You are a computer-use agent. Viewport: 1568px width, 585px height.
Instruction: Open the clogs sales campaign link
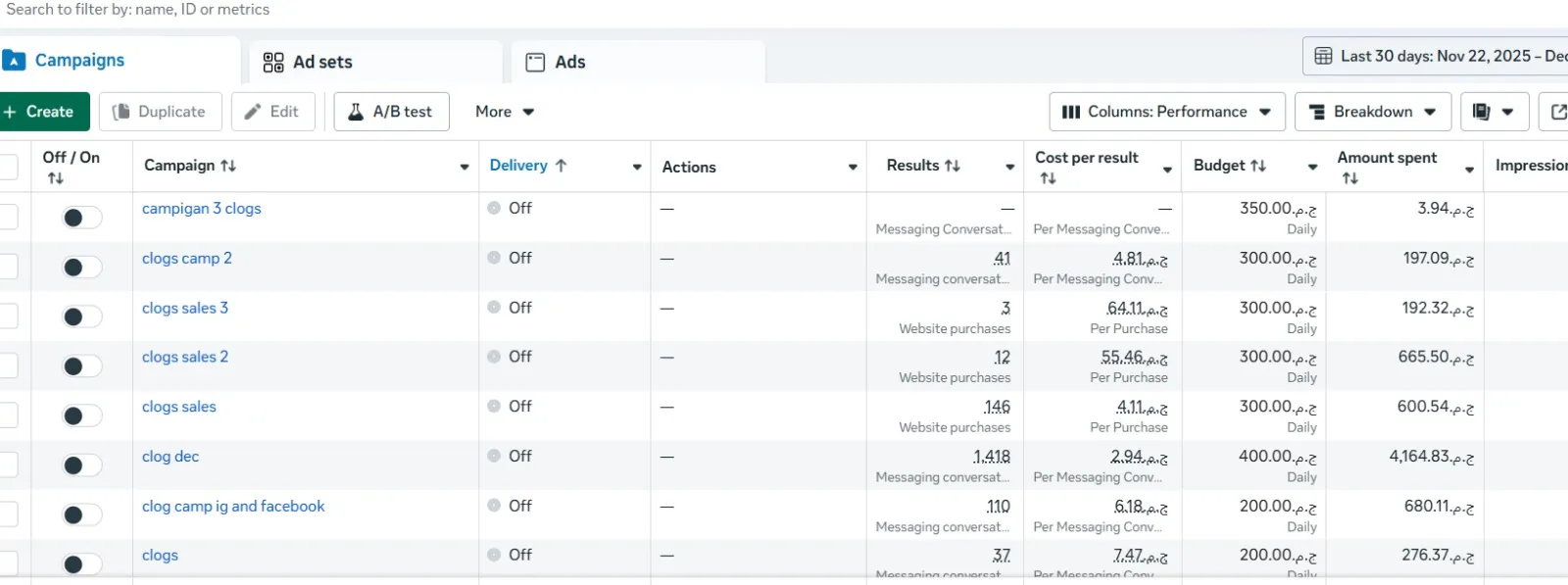[x=179, y=407]
